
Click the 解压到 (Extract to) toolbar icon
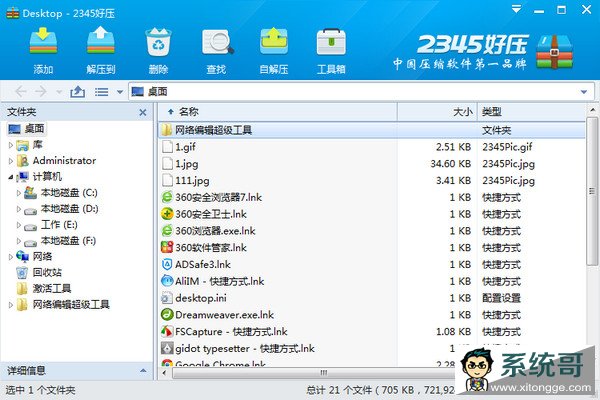pos(101,41)
